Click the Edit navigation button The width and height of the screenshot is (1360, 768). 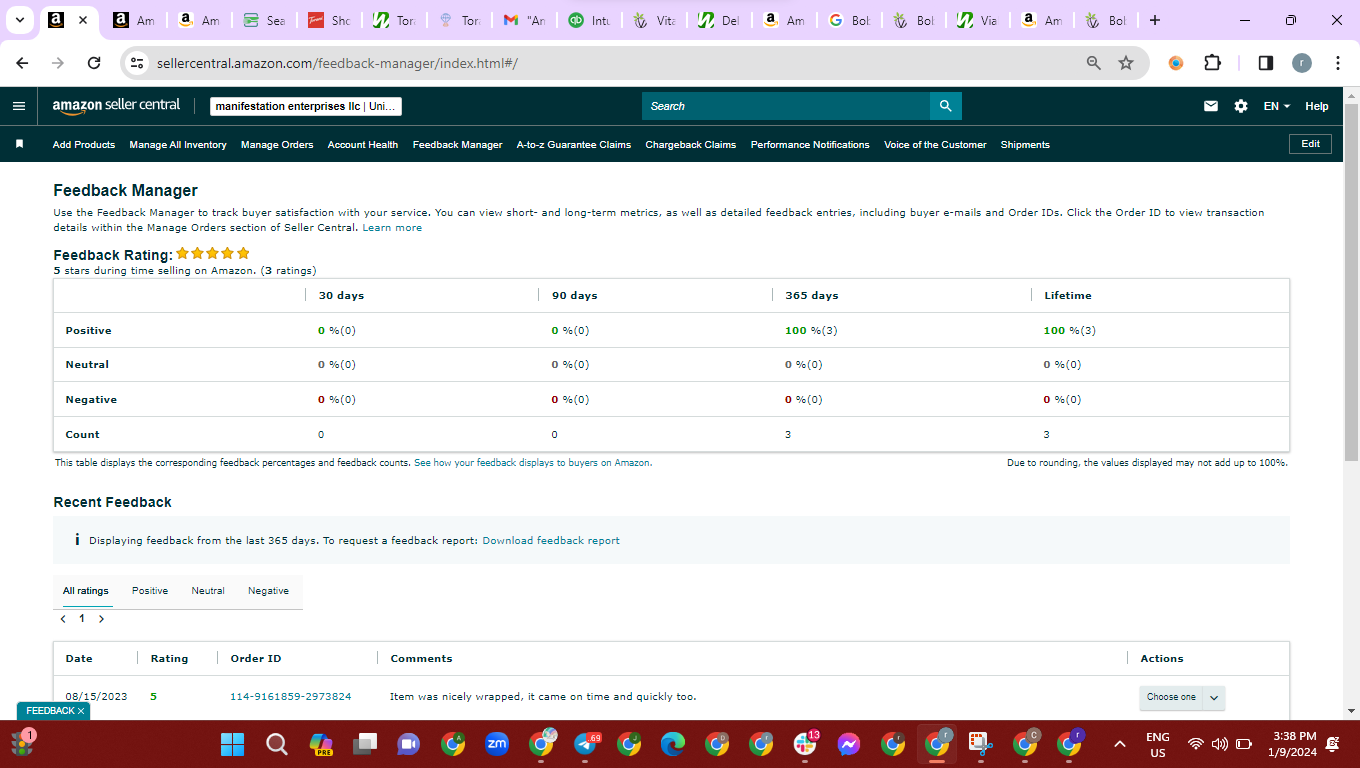coord(1310,144)
